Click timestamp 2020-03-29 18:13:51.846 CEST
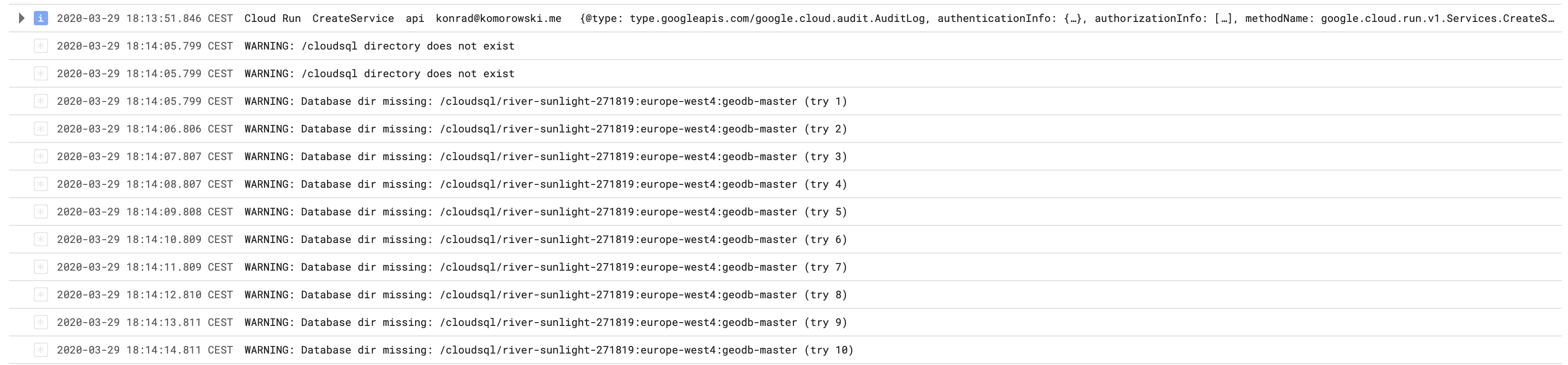Image resolution: width=1568 pixels, height=365 pixels. [145, 18]
